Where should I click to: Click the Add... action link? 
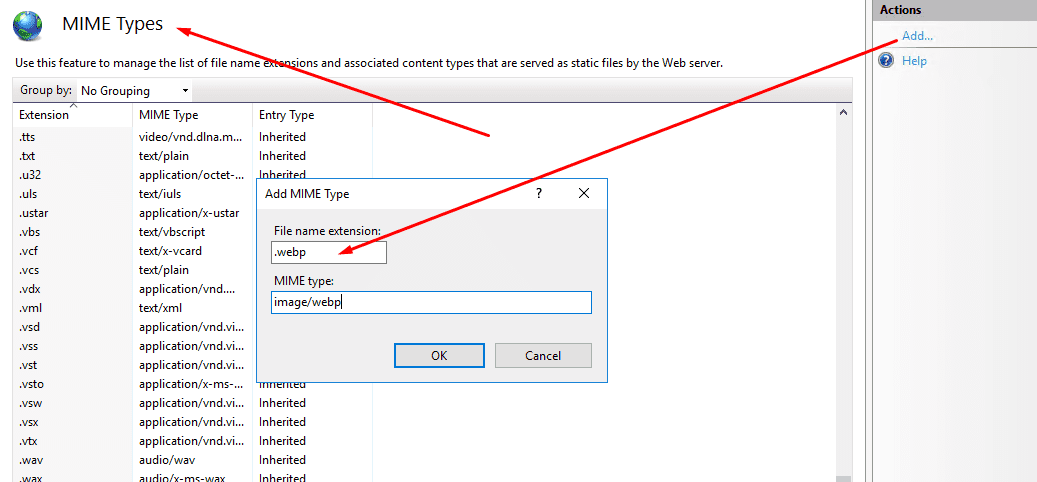[x=917, y=36]
